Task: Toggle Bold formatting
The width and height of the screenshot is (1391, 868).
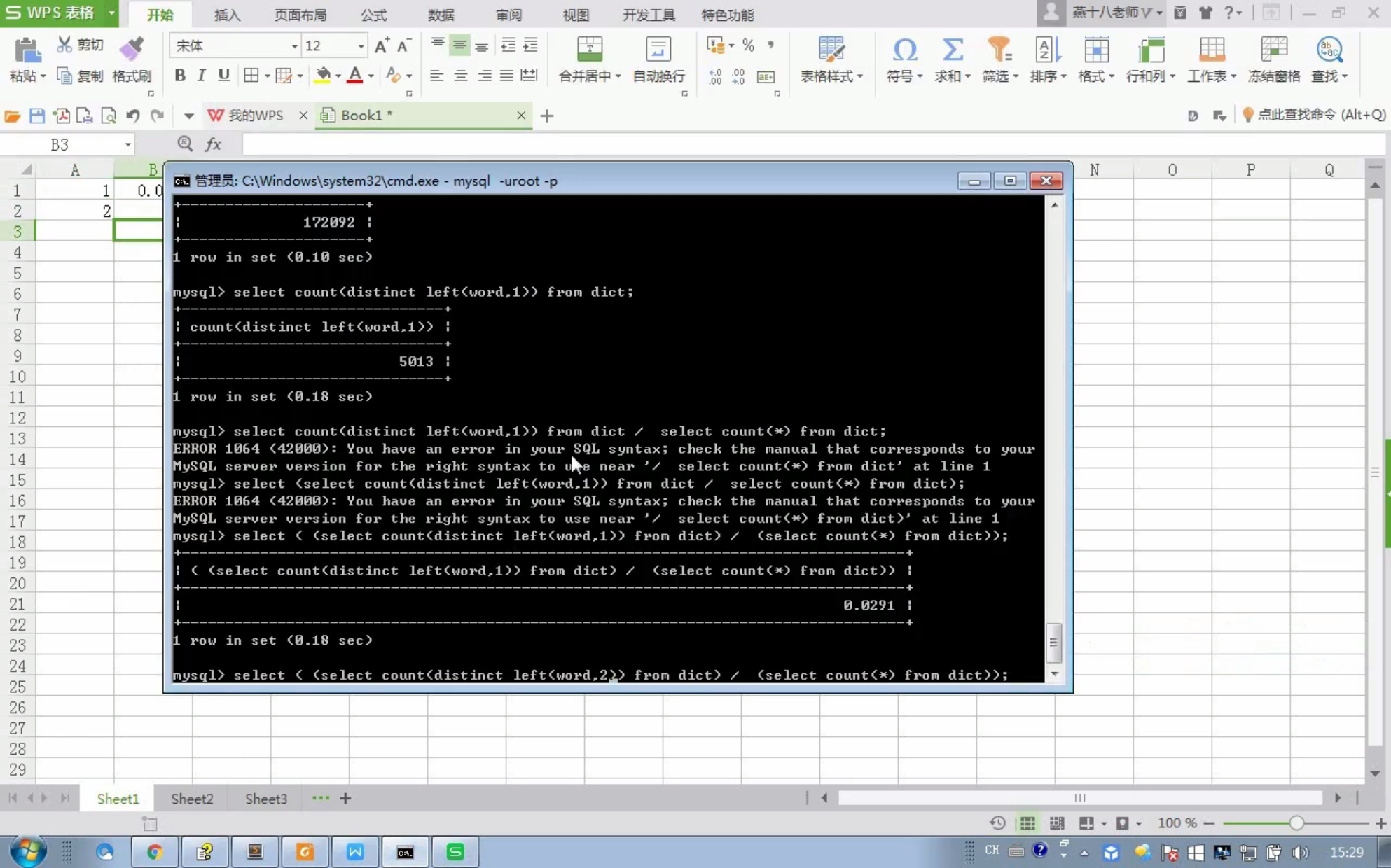Action: [x=180, y=76]
